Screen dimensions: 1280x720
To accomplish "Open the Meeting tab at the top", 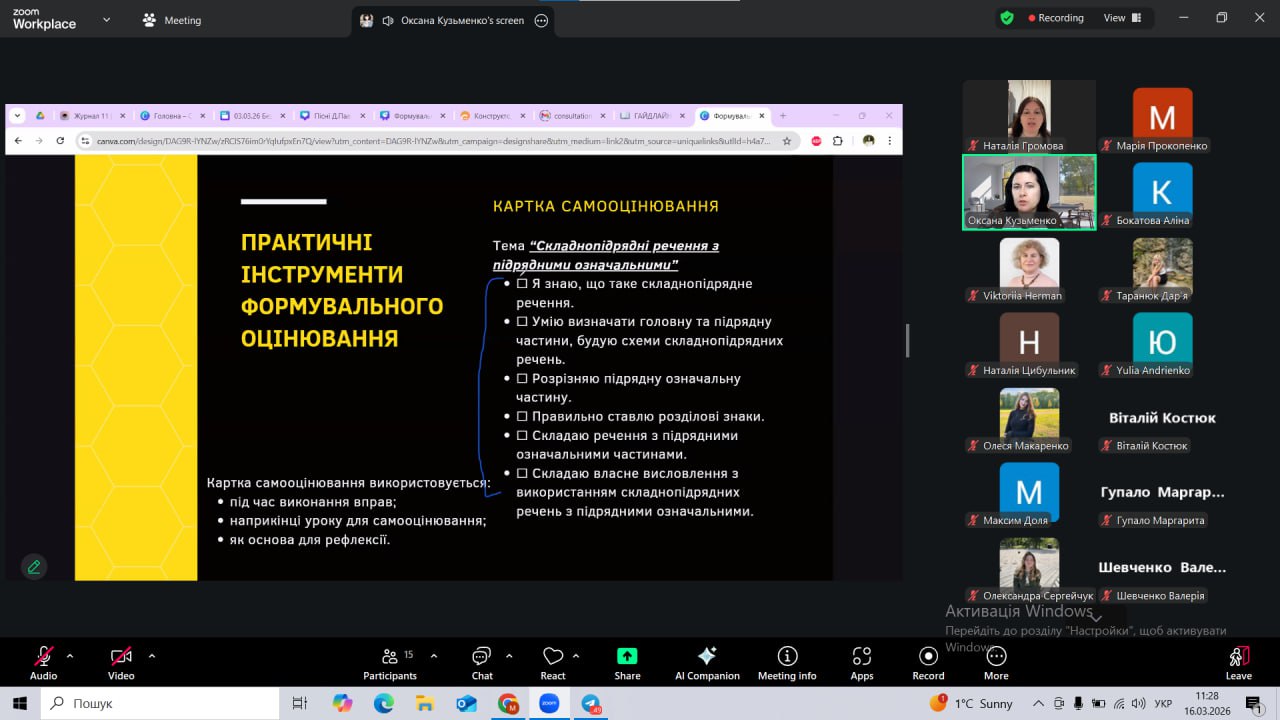I will tap(172, 20).
